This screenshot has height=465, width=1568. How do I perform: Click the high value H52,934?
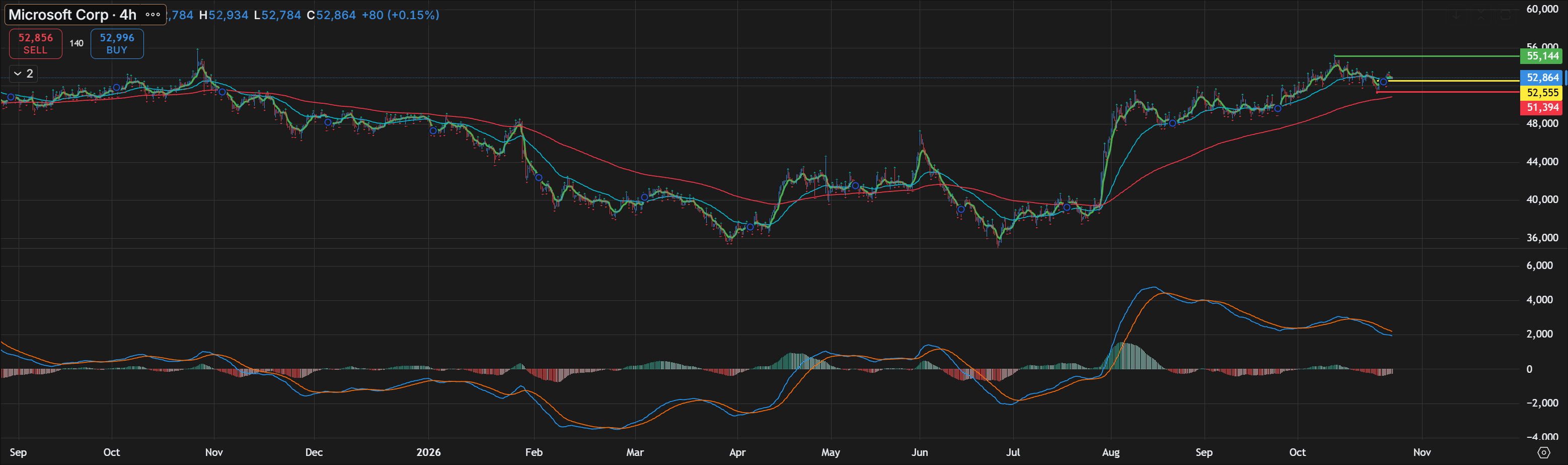click(x=223, y=15)
